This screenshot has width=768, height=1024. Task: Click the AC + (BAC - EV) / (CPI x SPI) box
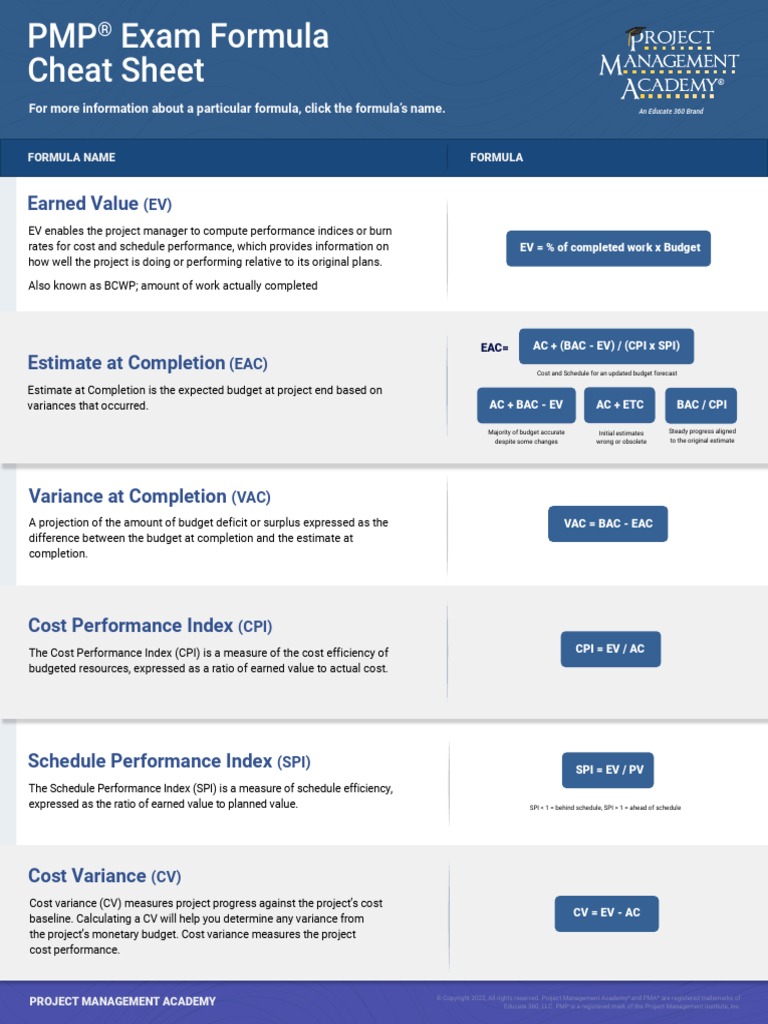tap(606, 346)
